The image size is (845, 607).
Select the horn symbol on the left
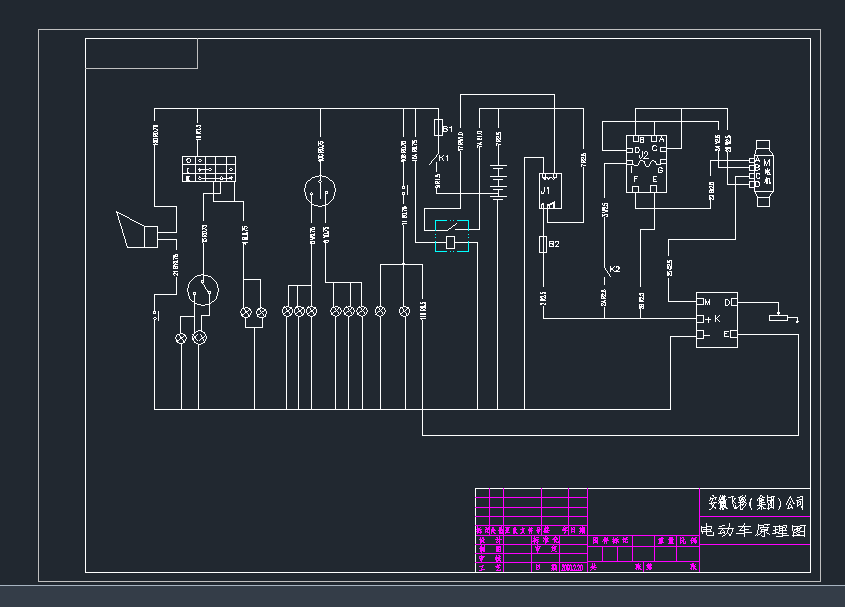[137, 231]
